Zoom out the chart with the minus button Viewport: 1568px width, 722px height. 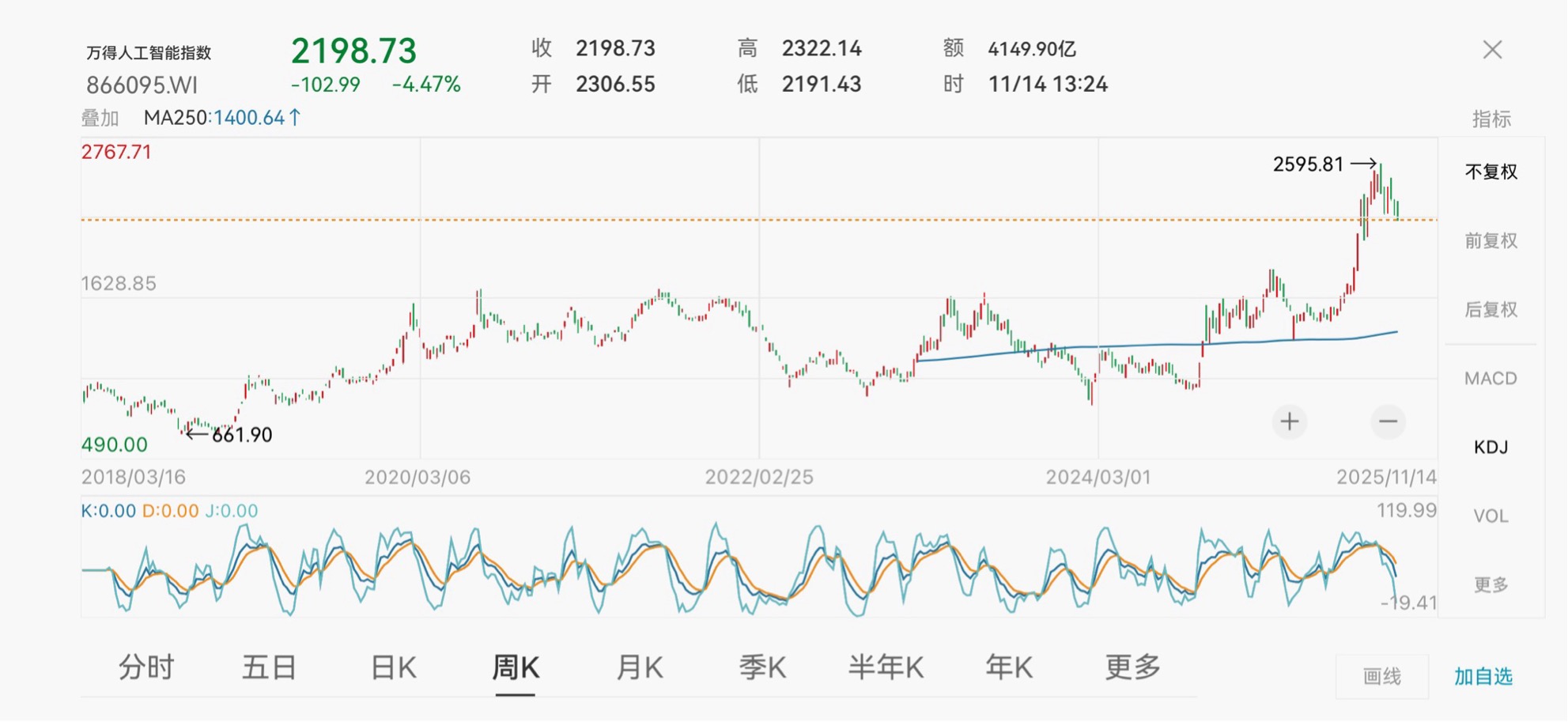point(1388,421)
